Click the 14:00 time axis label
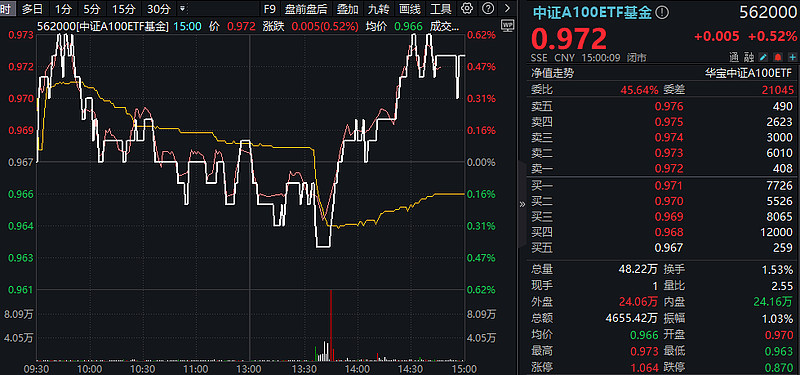The height and width of the screenshot is (375, 800). point(357,368)
